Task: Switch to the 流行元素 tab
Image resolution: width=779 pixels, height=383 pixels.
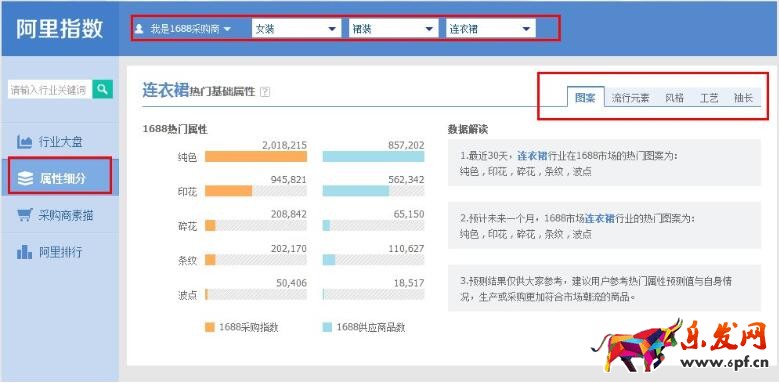Action: 630,98
